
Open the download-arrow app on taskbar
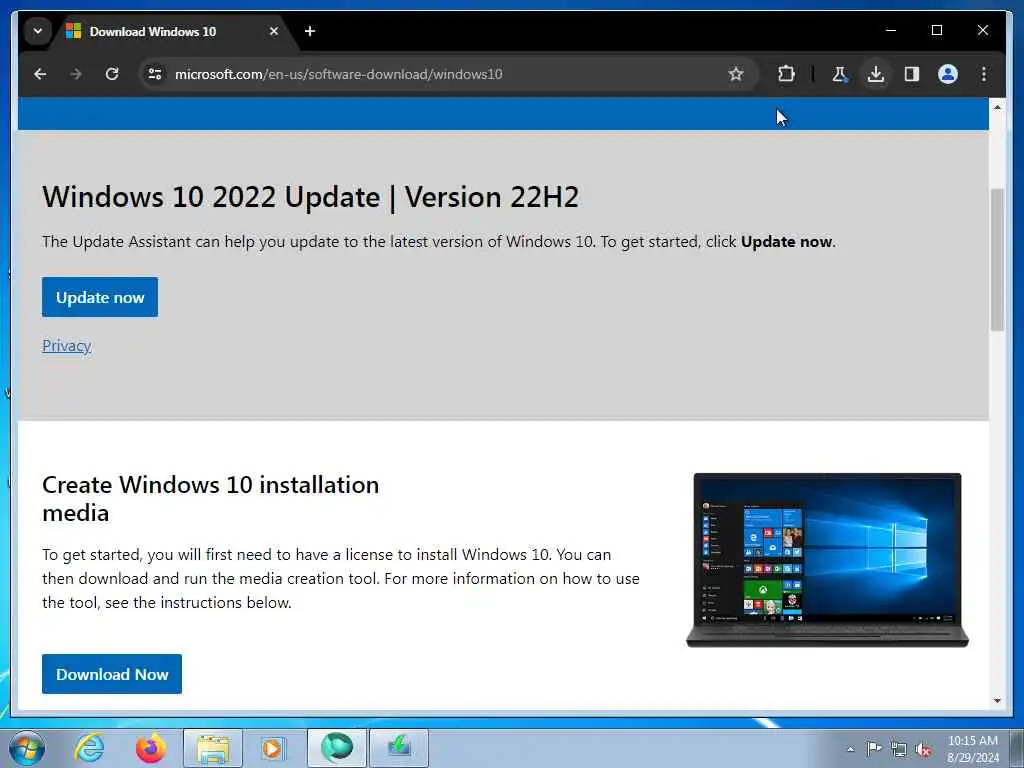pos(399,748)
